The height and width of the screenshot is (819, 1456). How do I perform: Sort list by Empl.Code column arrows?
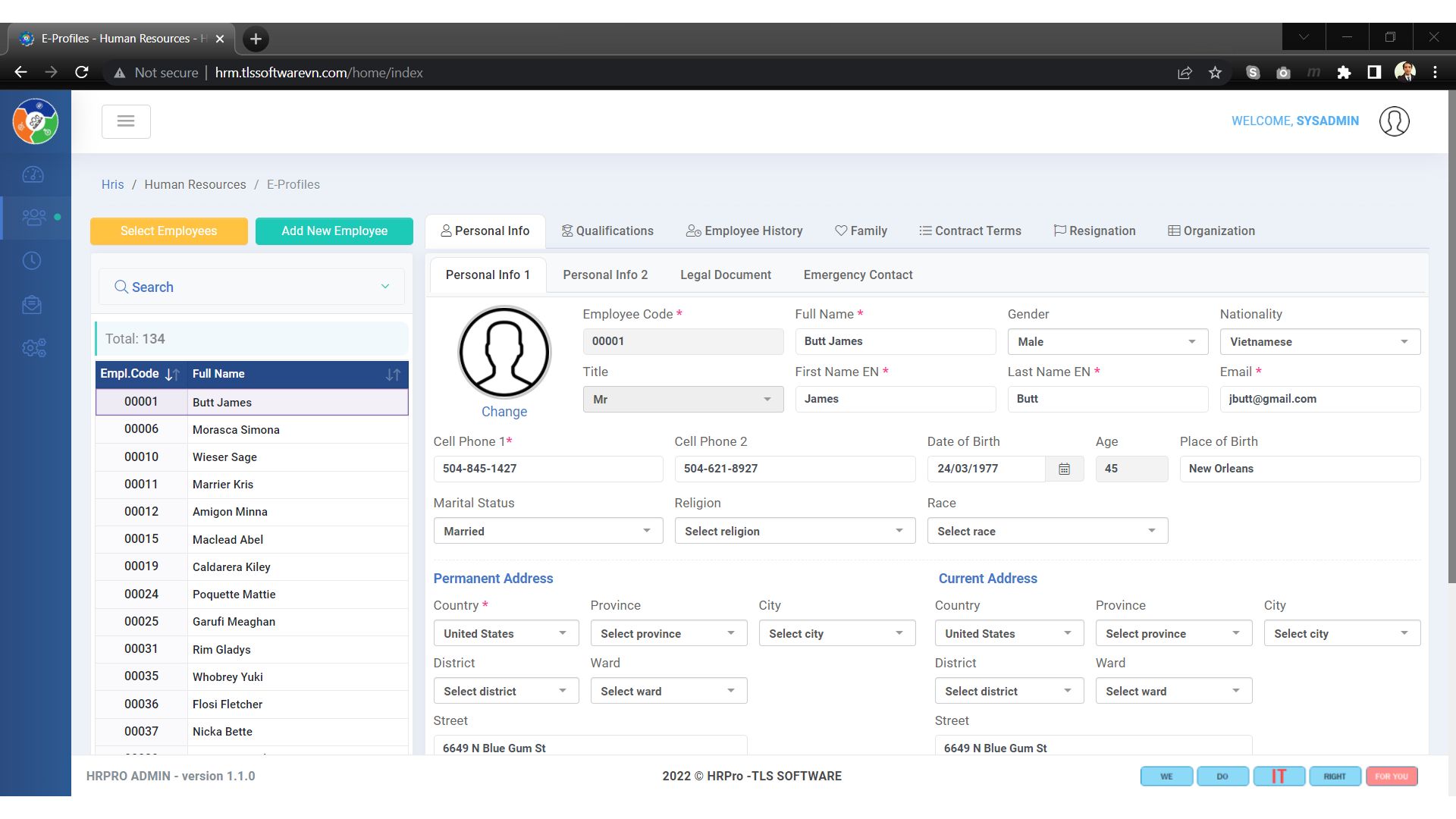(x=172, y=375)
